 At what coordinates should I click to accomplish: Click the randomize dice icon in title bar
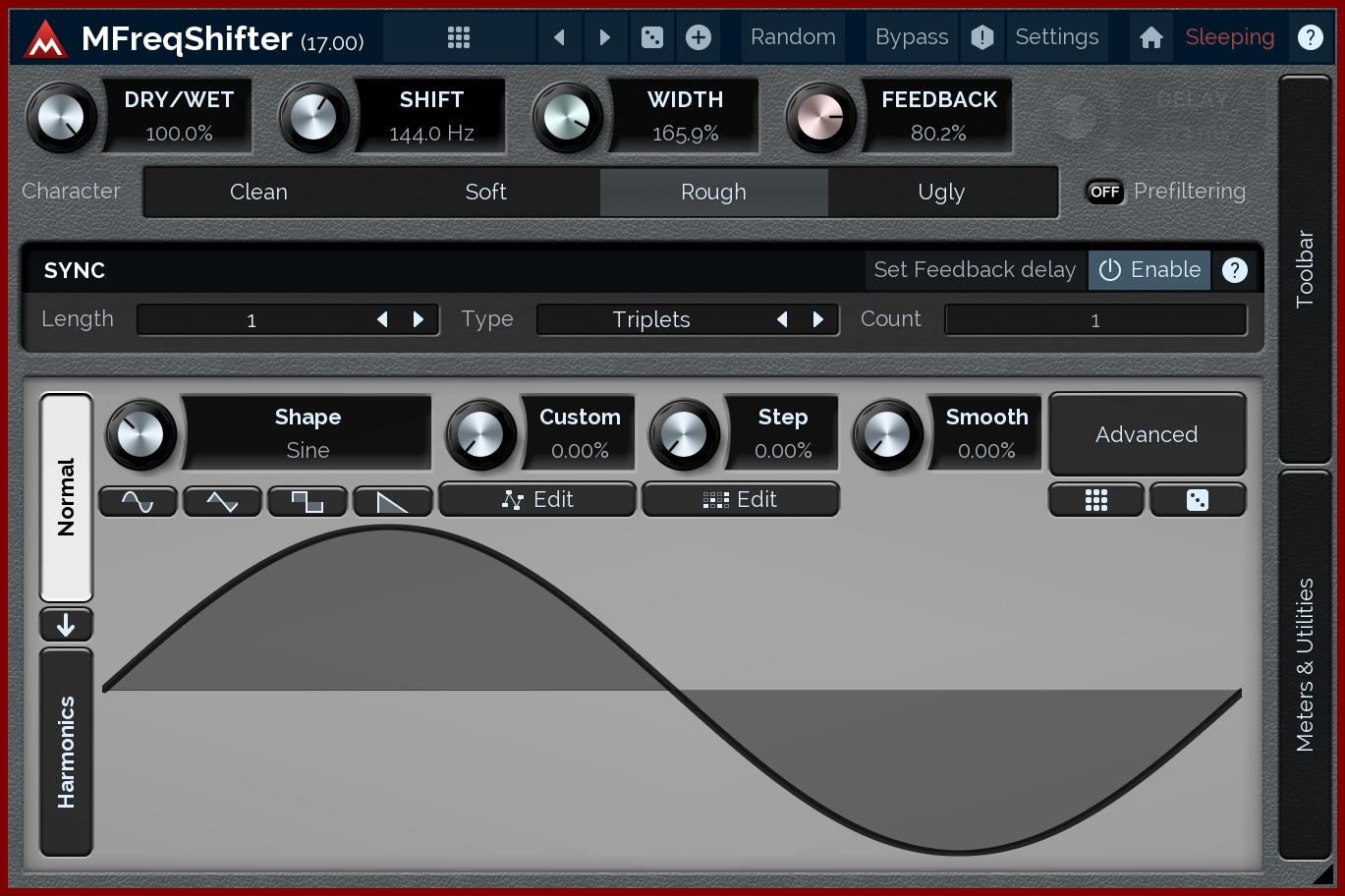[x=651, y=37]
